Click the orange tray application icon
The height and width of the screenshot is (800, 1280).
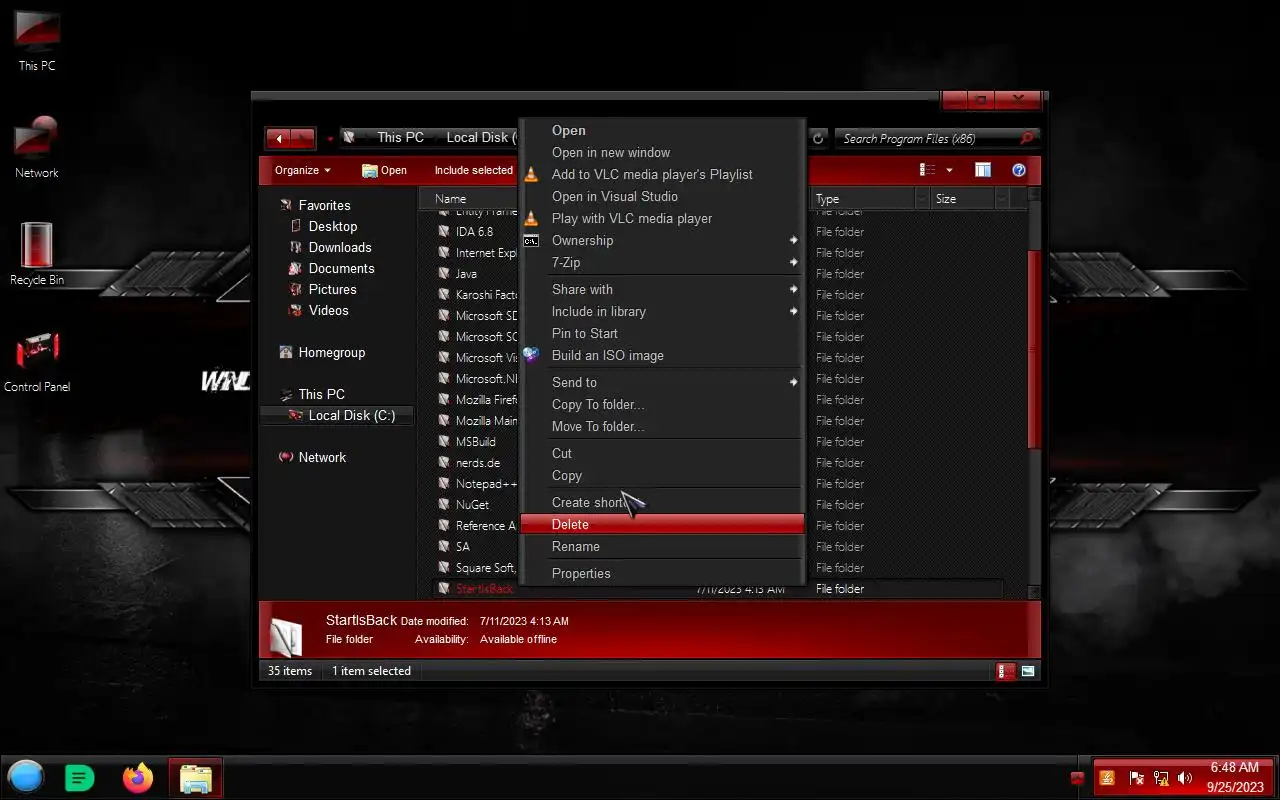[1107, 777]
